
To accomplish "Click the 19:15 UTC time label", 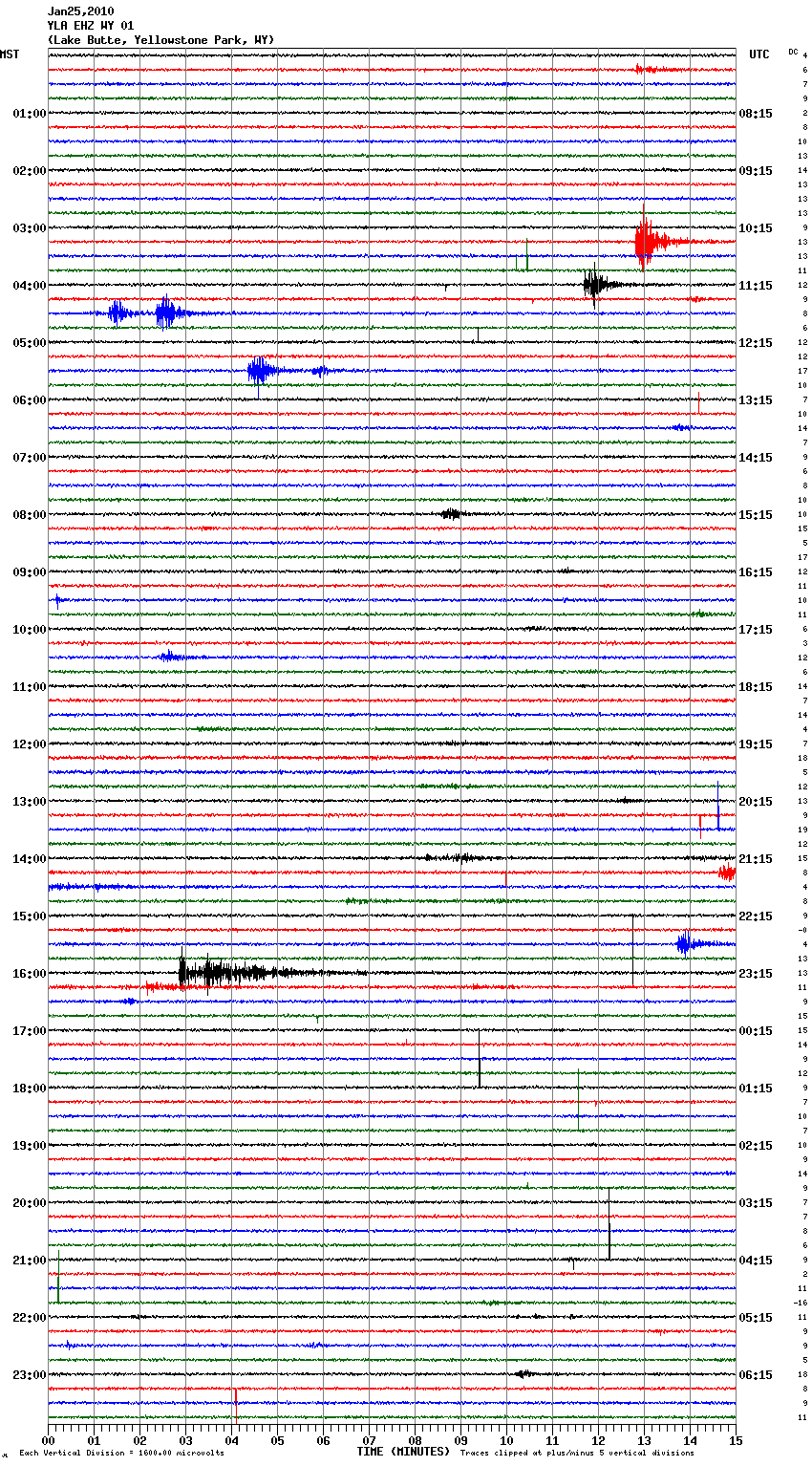I will point(756,744).
